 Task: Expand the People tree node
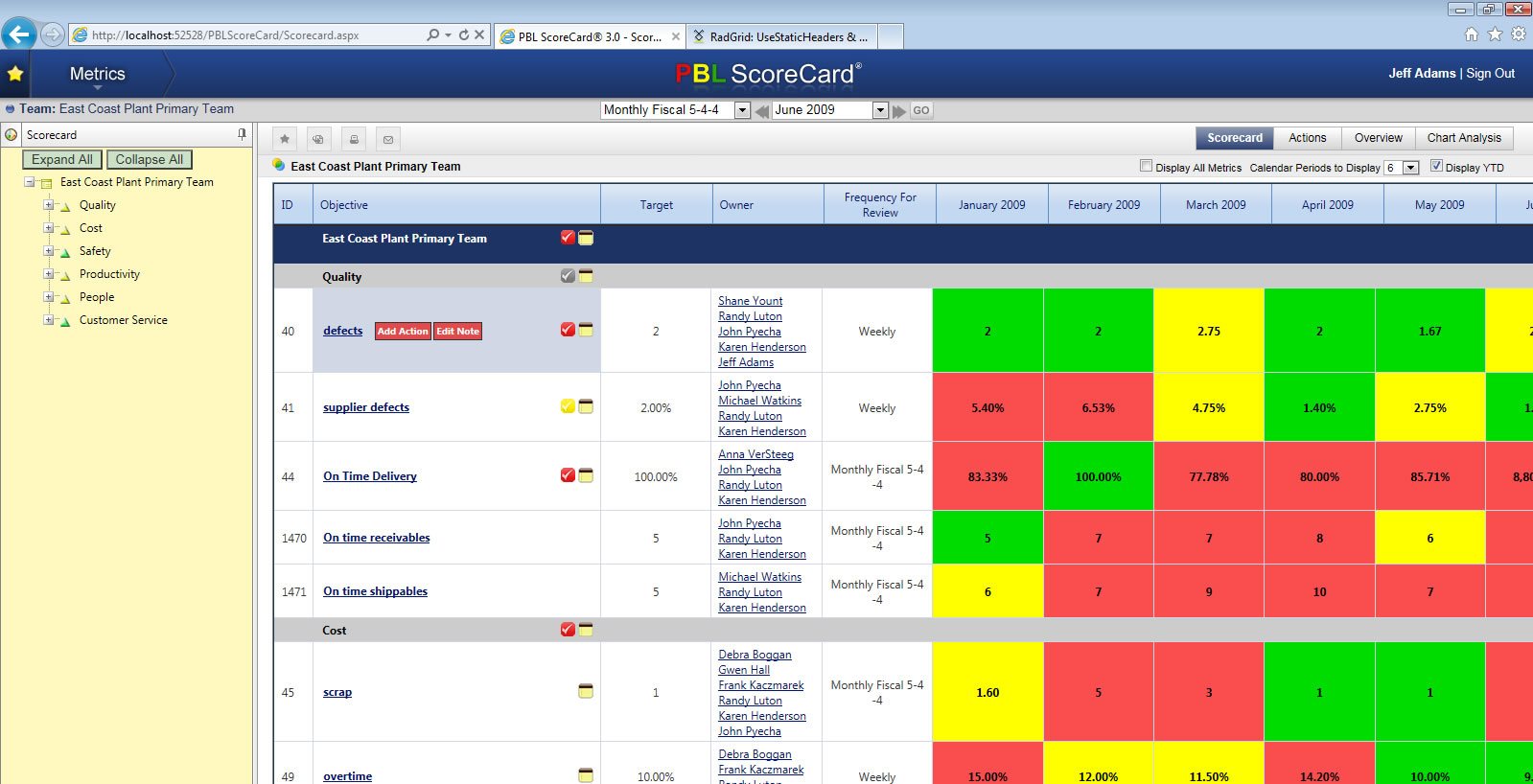click(x=48, y=296)
